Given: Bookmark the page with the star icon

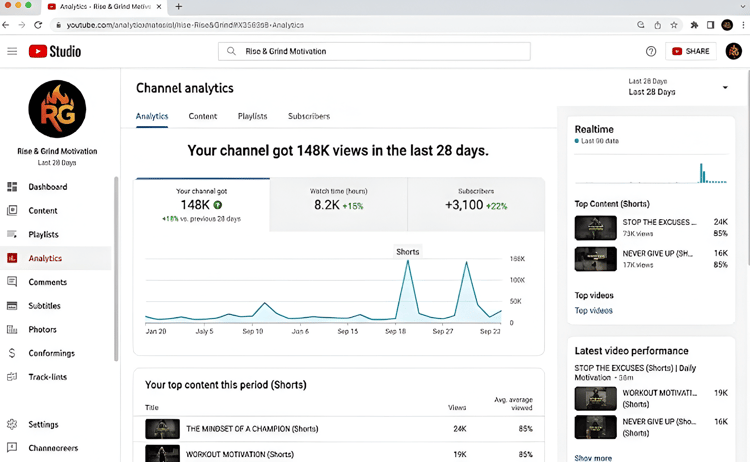Looking at the screenshot, I should click(x=674, y=25).
